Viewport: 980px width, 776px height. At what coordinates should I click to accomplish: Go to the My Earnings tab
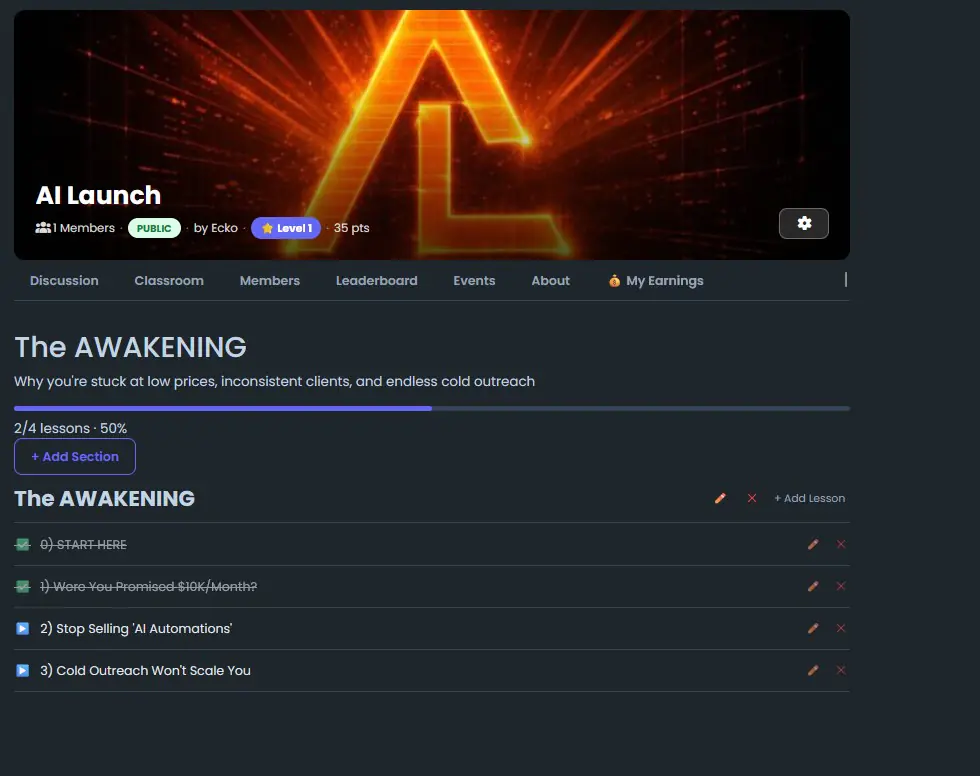point(655,281)
